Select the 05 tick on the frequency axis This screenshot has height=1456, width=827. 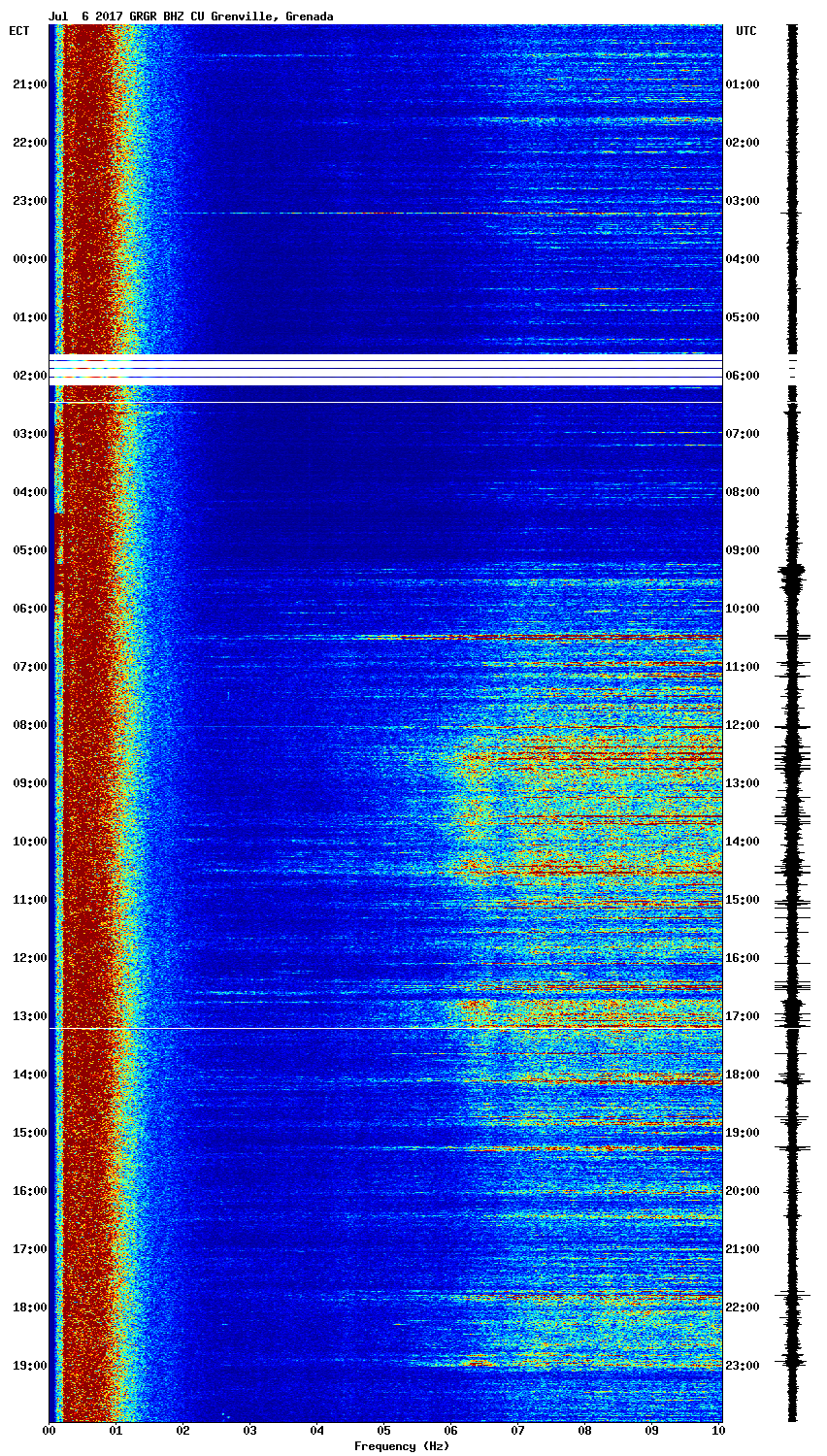[x=384, y=1431]
